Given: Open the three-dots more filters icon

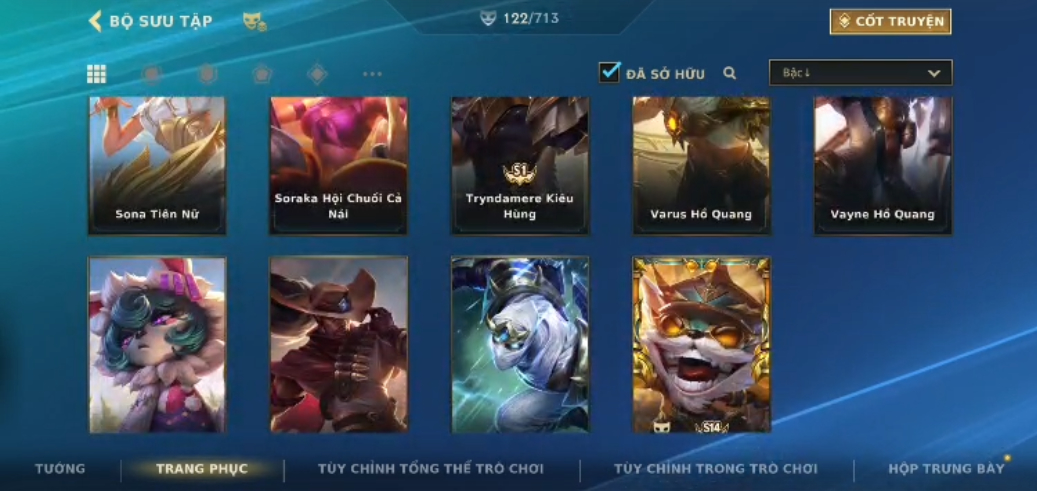Looking at the screenshot, I should [x=372, y=74].
